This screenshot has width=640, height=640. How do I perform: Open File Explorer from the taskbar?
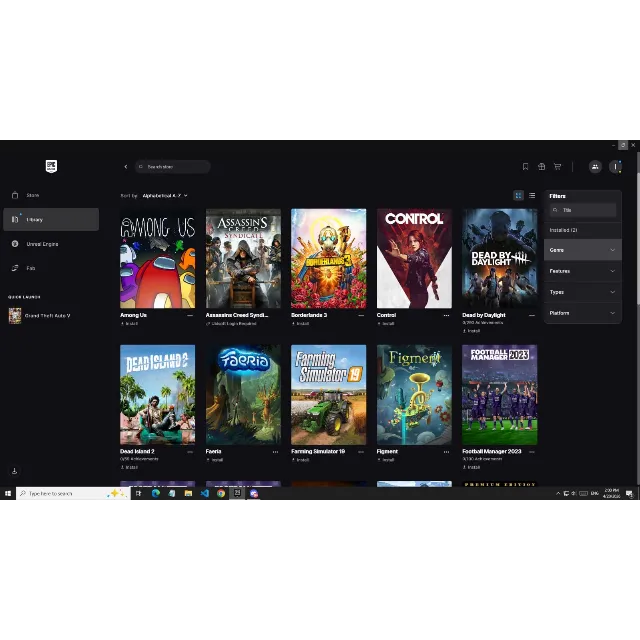pyautogui.click(x=188, y=493)
